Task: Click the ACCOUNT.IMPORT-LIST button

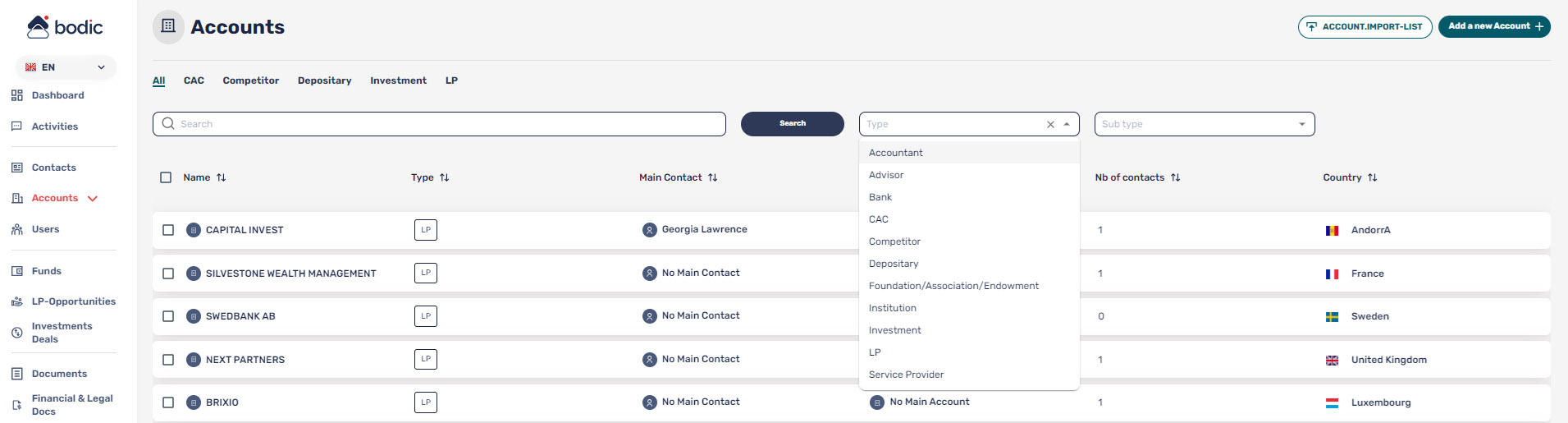Action: pyautogui.click(x=1365, y=27)
